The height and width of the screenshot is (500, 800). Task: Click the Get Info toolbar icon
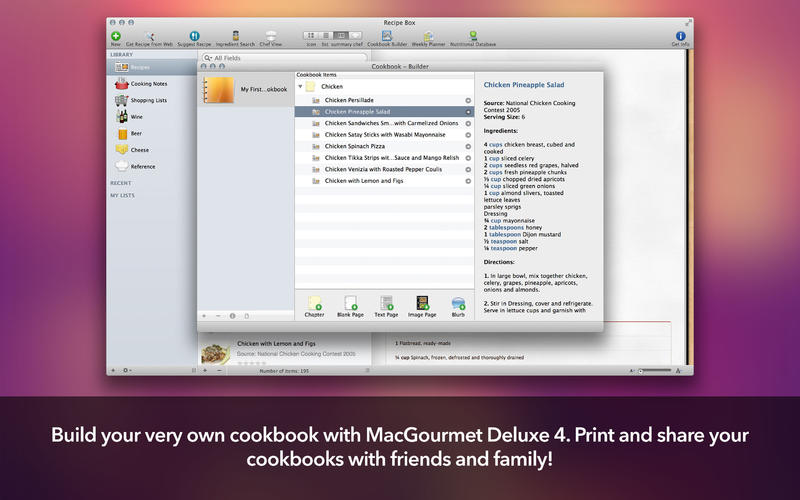680,36
